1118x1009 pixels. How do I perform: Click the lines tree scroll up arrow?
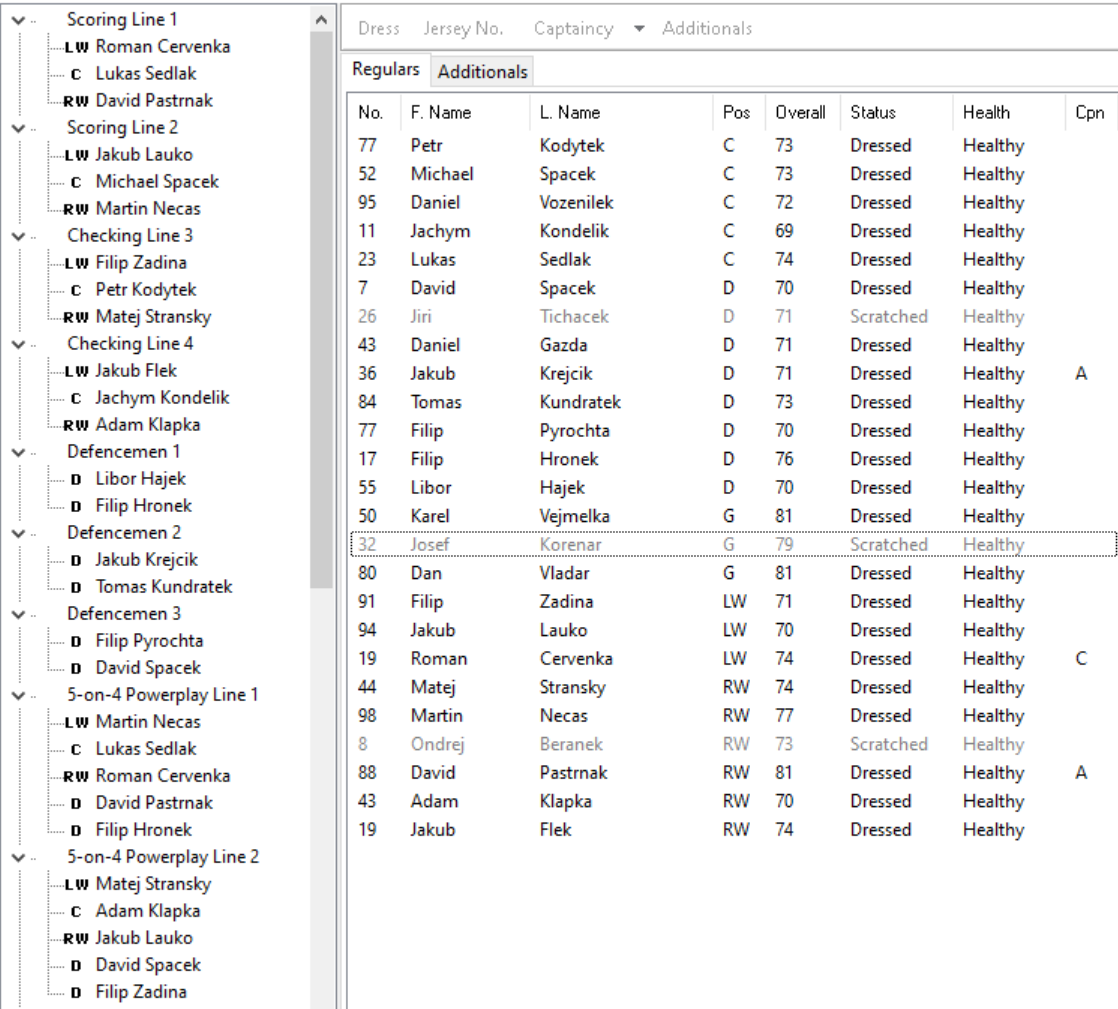pyautogui.click(x=322, y=20)
